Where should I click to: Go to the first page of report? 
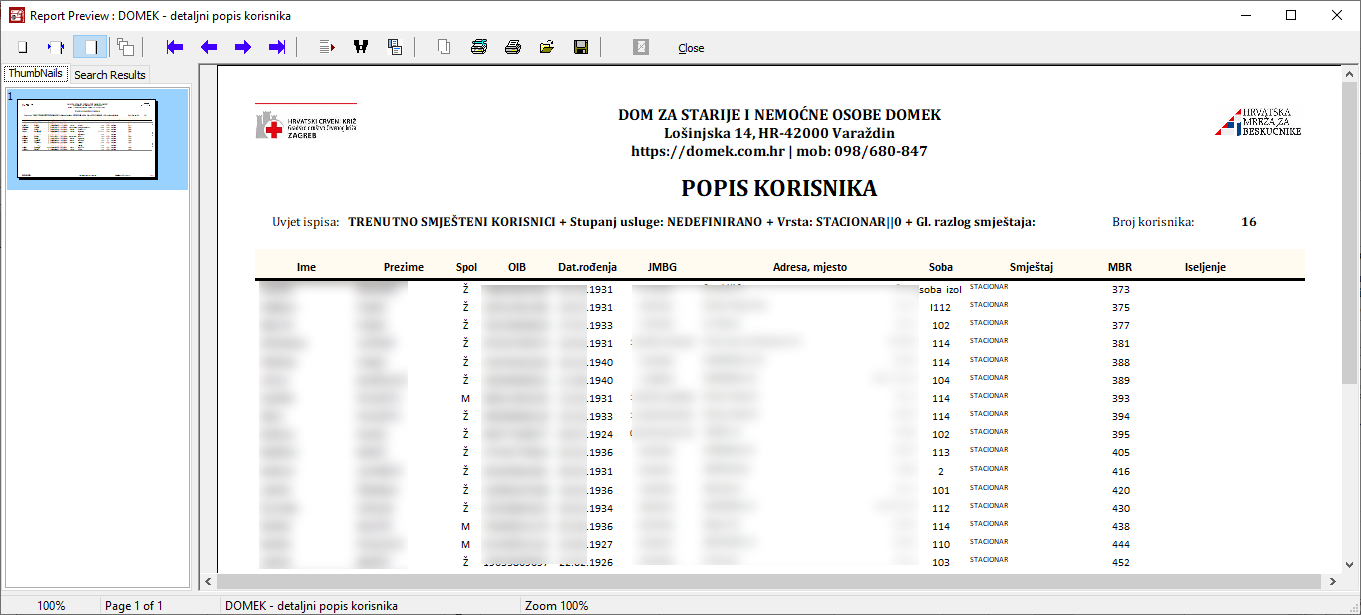175,47
